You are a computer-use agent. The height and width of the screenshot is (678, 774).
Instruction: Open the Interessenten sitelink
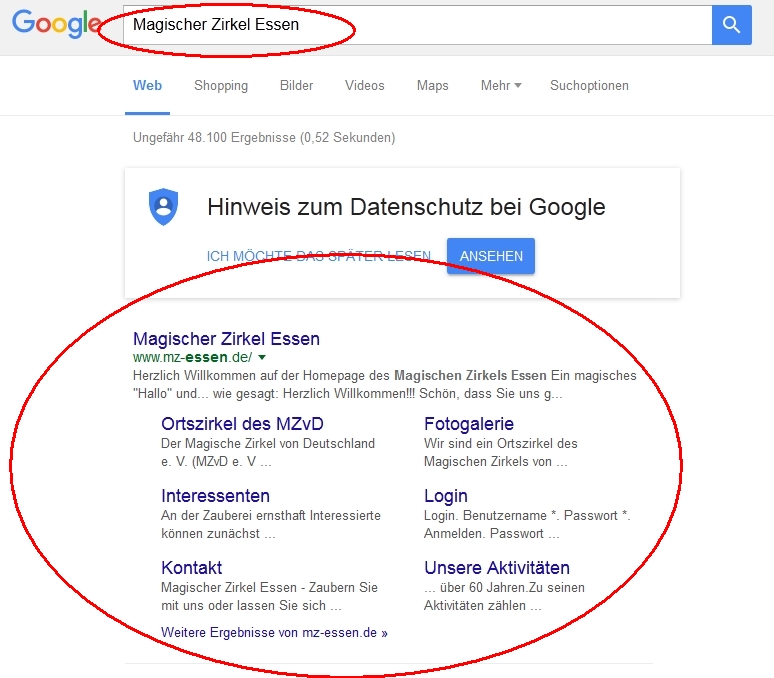click(x=215, y=495)
